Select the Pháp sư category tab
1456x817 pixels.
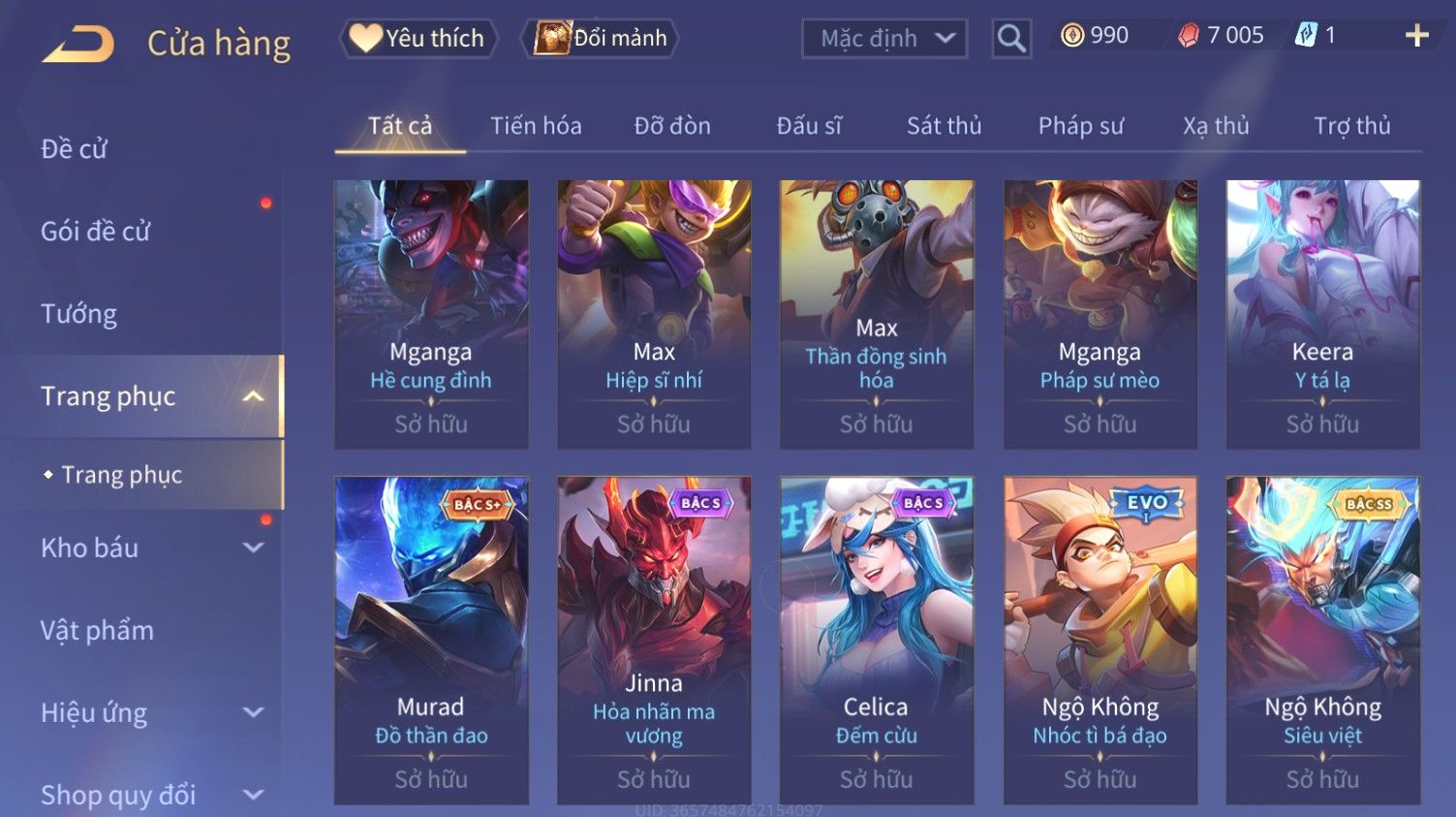tap(1081, 126)
